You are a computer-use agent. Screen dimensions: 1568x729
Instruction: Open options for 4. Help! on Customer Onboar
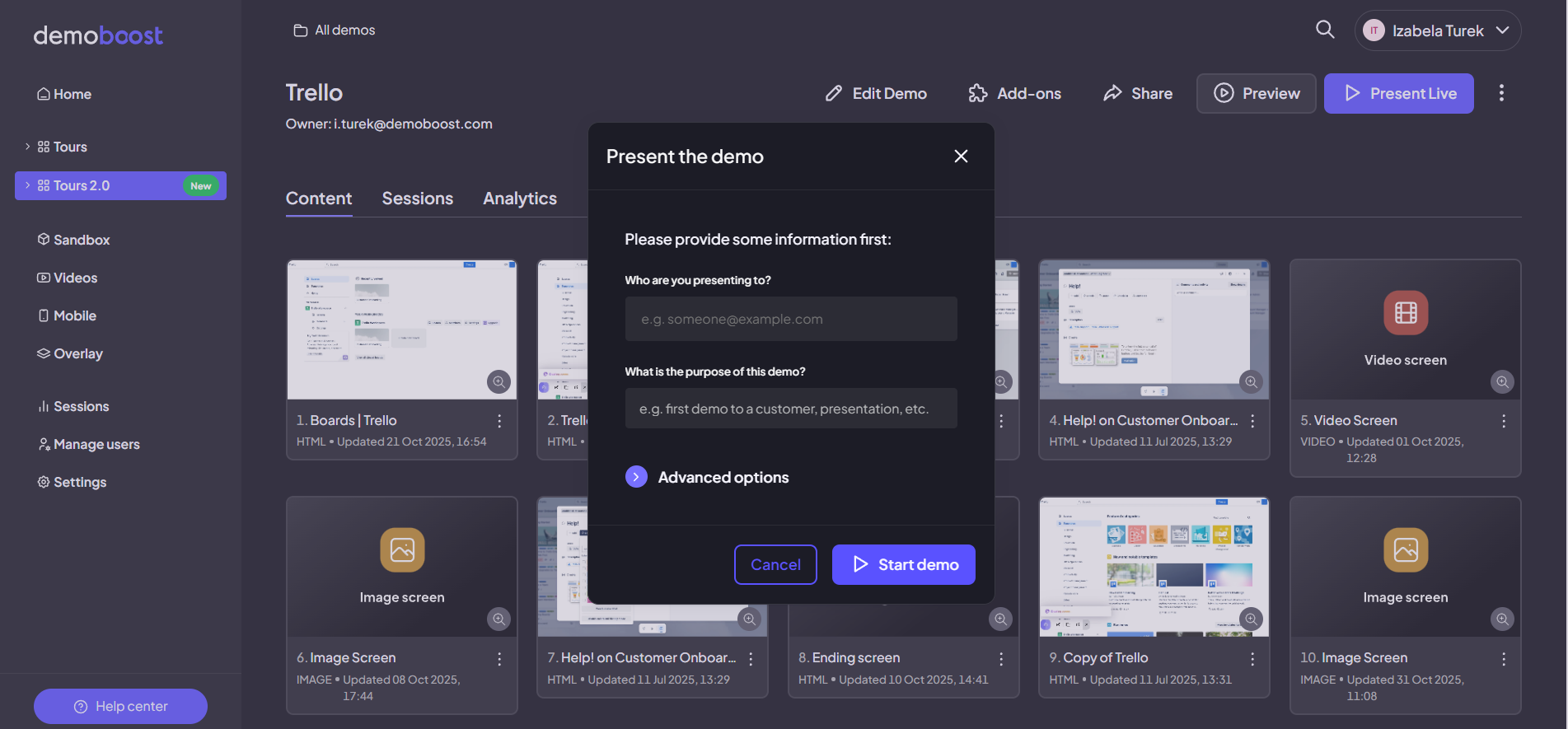coord(1252,420)
